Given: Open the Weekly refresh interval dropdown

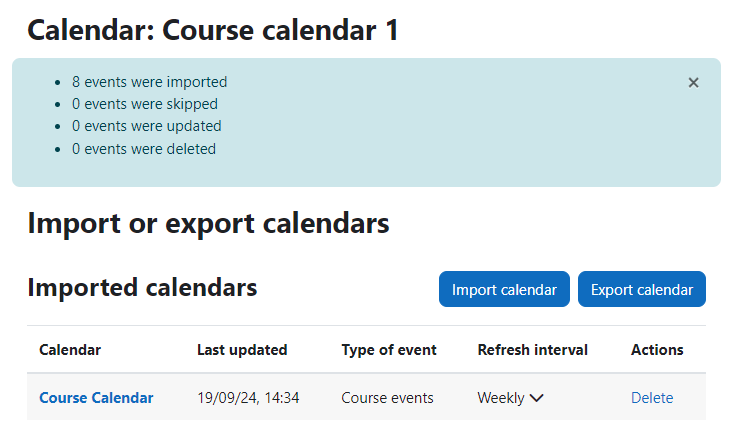Looking at the screenshot, I should [x=510, y=398].
